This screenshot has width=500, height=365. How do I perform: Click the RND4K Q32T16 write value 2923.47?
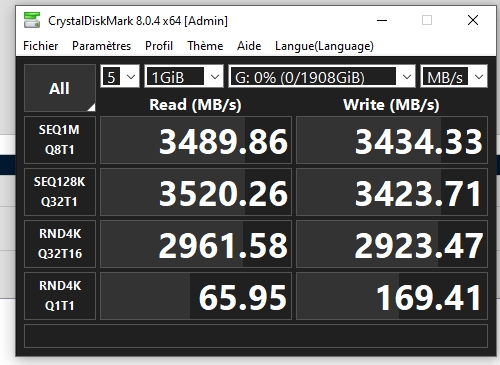(392, 244)
